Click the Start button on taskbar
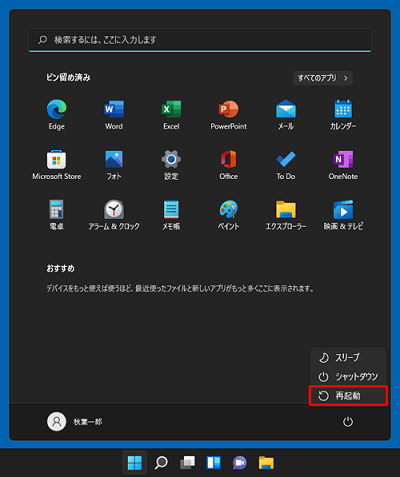Viewport: 400px width, 477px height. coord(135,463)
